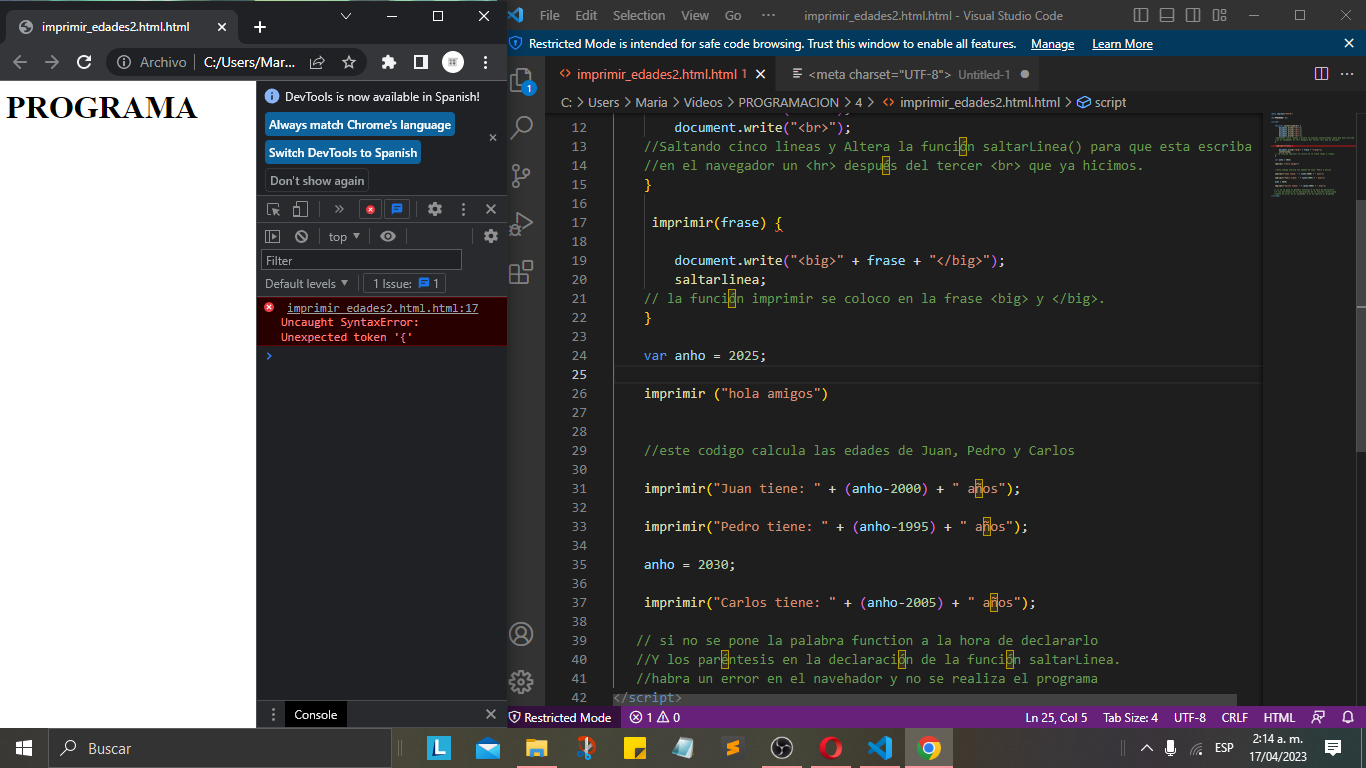Click Always match Chrome's language

(x=360, y=125)
